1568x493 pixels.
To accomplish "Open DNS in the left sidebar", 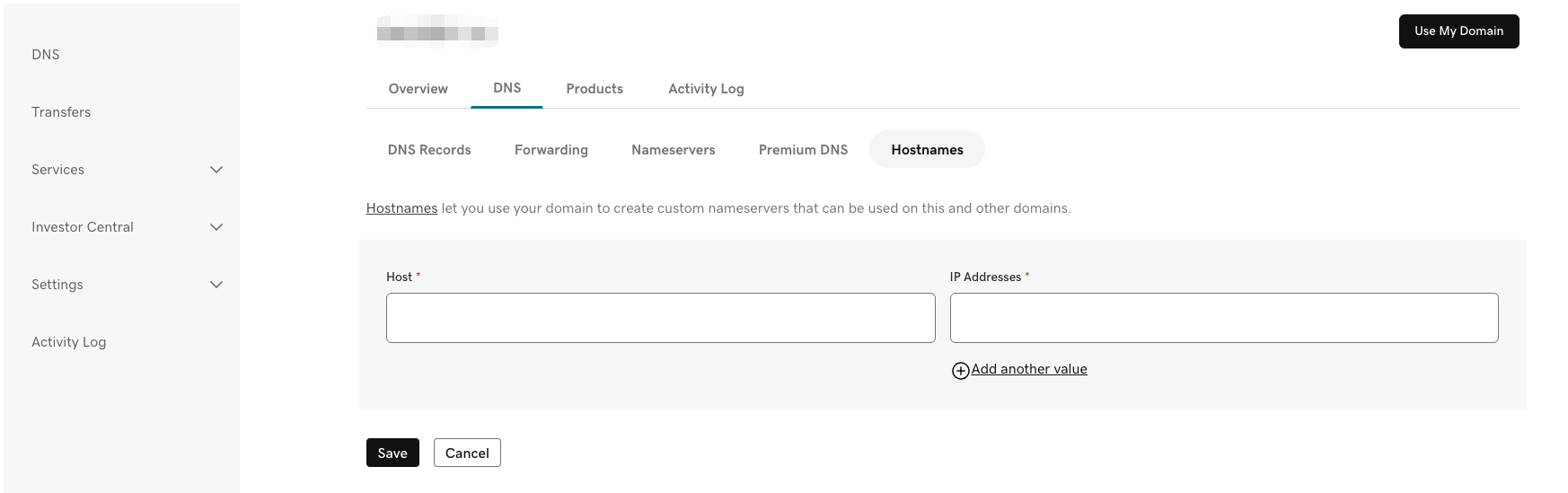I will 46,55.
